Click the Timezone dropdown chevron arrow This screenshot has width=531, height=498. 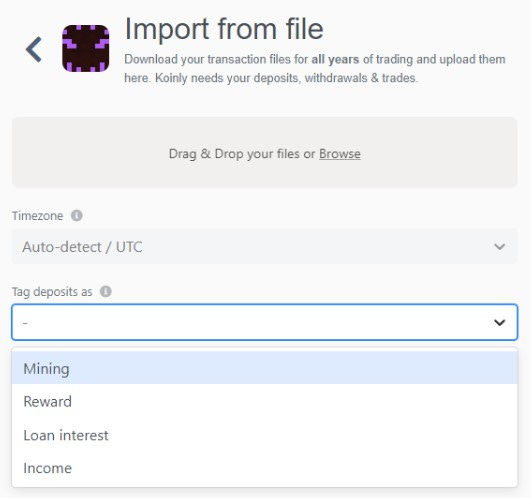[x=500, y=246]
